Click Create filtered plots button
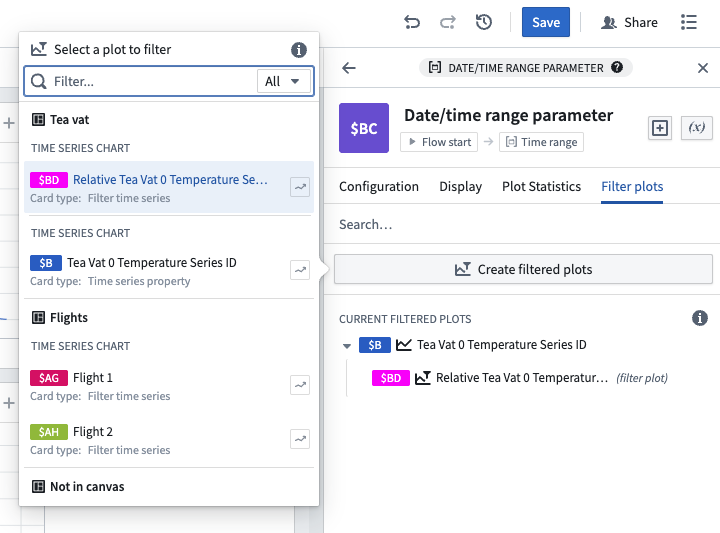Screen dimensions: 720x533 click(x=523, y=269)
